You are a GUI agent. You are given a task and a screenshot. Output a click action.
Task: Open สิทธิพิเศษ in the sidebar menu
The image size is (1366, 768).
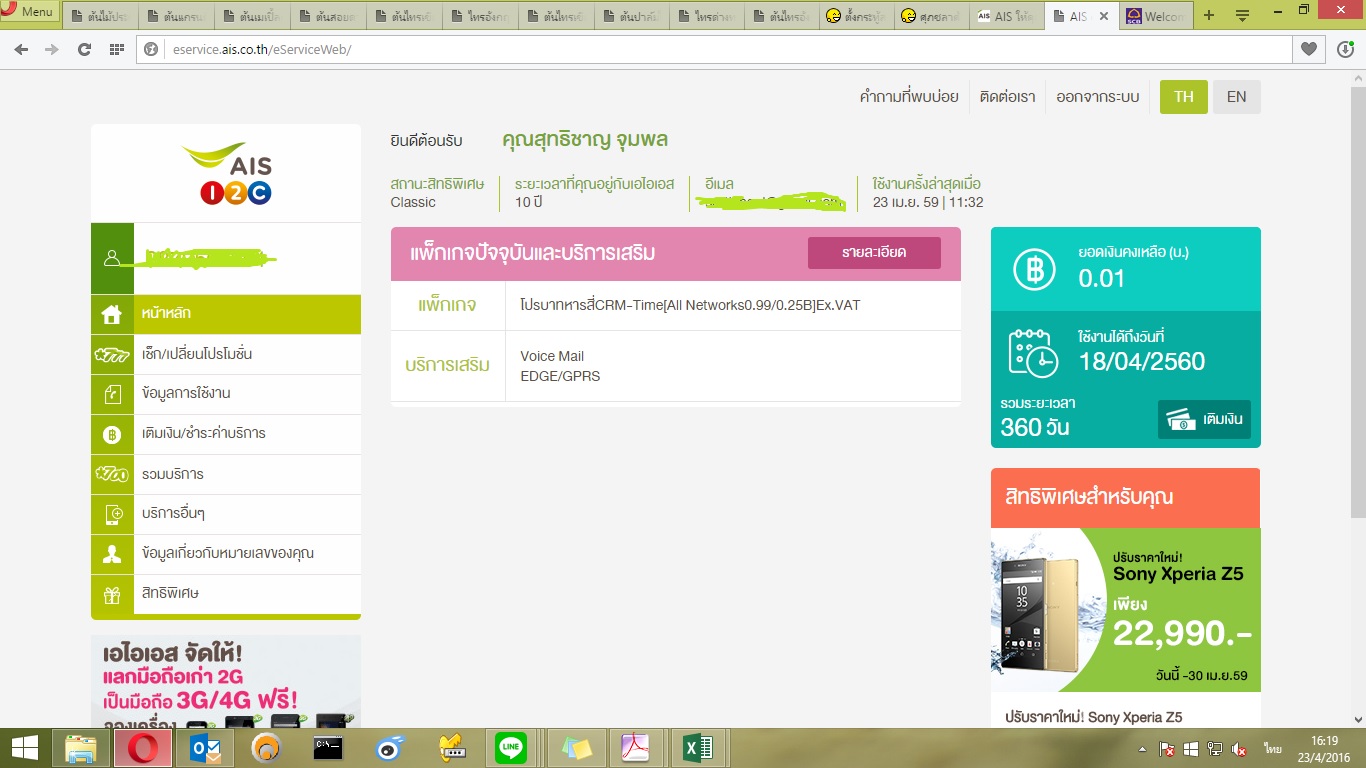226,594
